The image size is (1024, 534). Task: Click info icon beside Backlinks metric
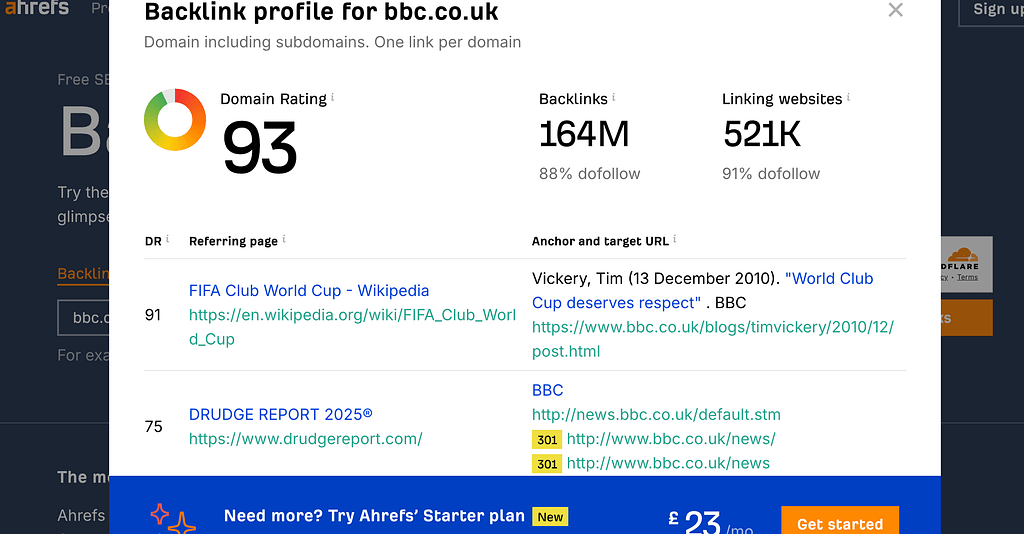pyautogui.click(x=614, y=98)
